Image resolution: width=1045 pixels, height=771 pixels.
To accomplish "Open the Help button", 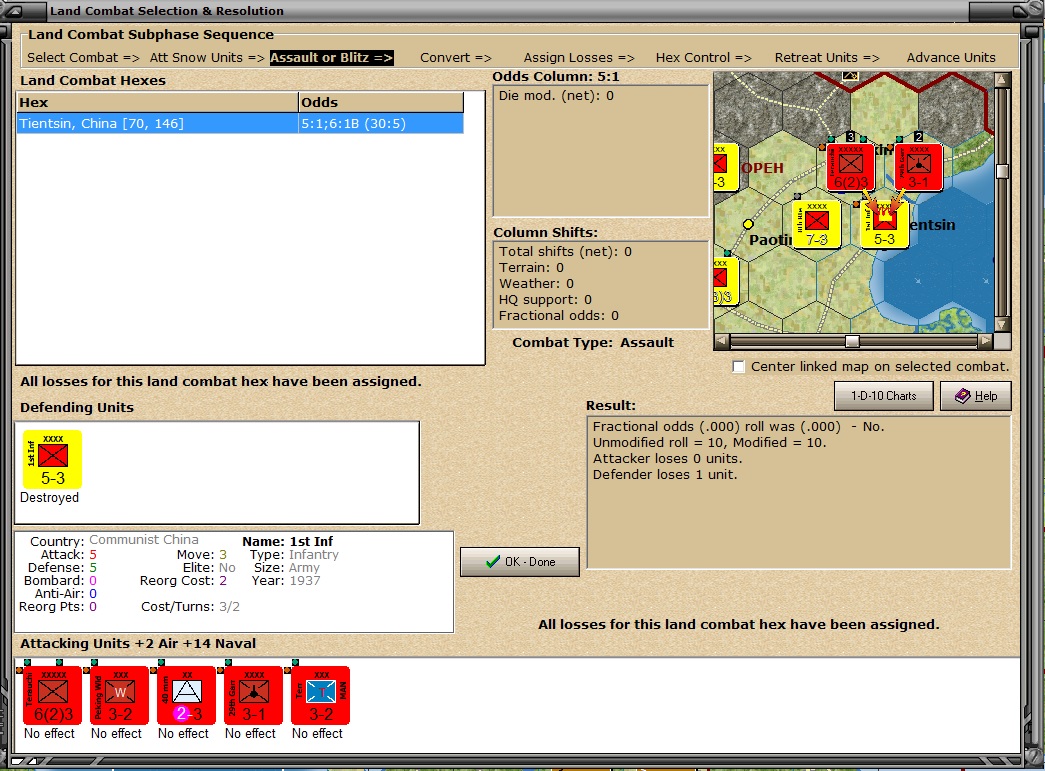I will [976, 396].
